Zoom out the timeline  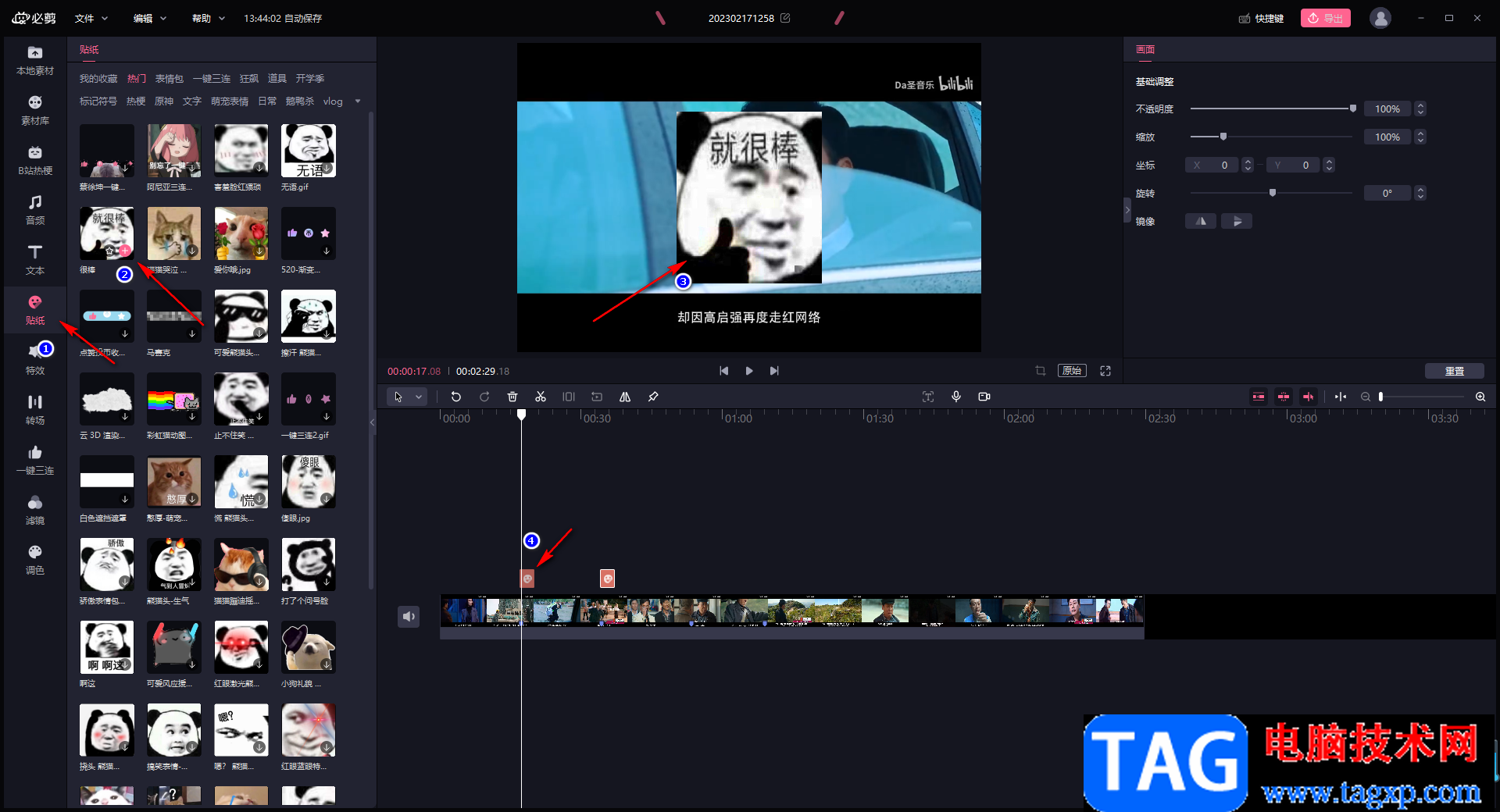1366,397
